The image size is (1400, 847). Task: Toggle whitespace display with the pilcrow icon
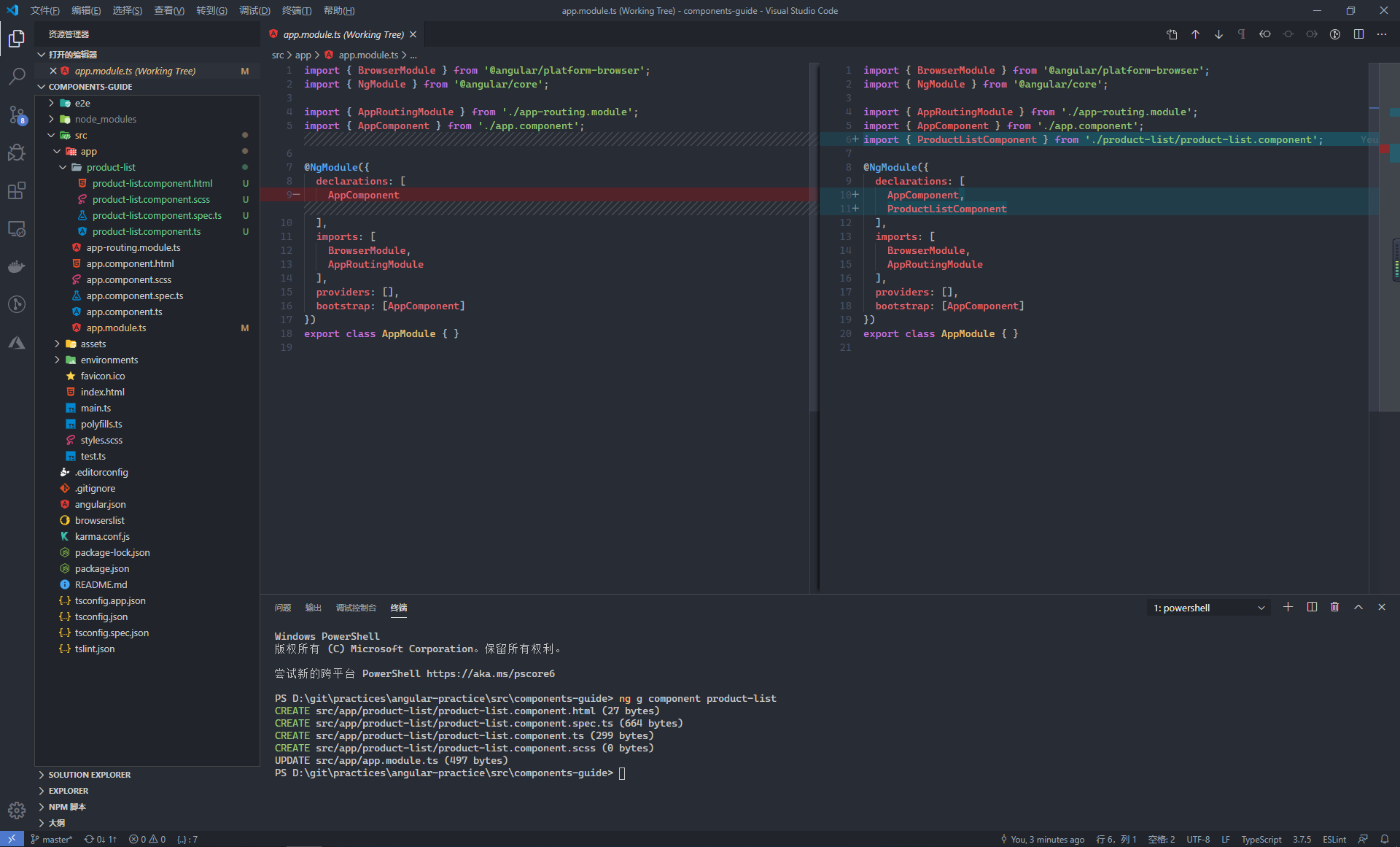click(x=1242, y=34)
